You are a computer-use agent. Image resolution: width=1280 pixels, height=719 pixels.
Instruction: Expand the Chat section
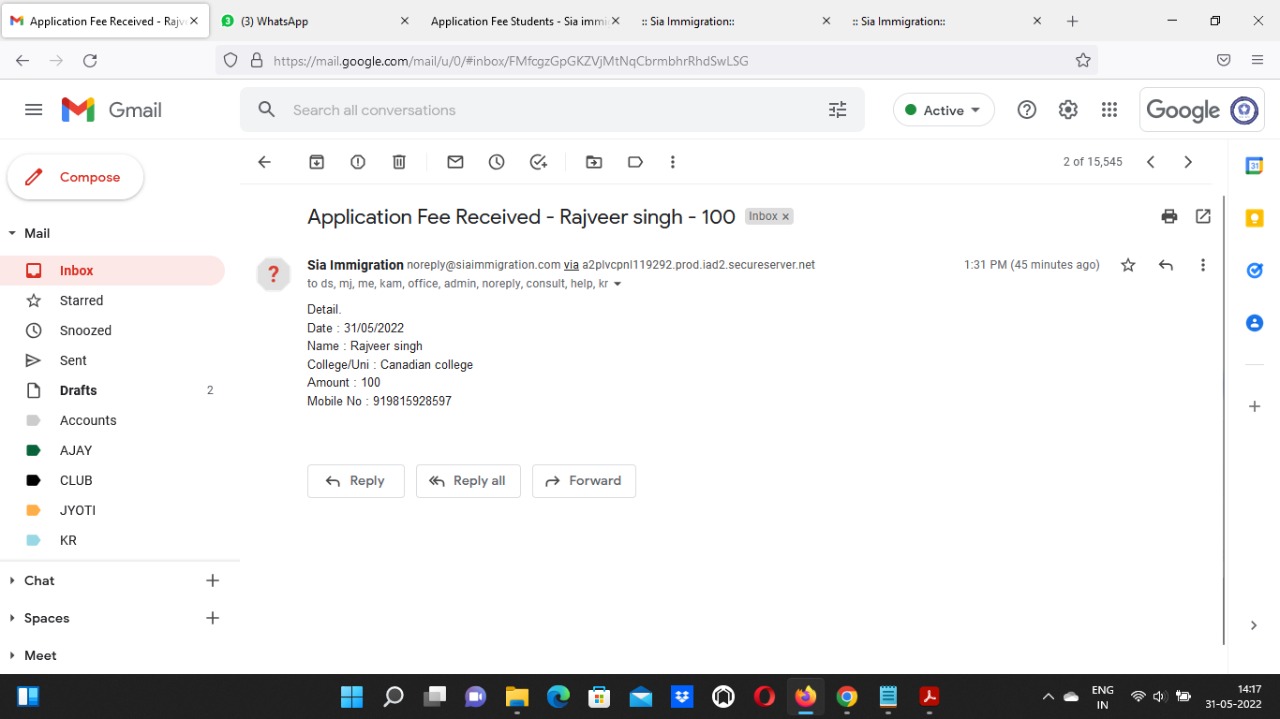[x=12, y=581]
